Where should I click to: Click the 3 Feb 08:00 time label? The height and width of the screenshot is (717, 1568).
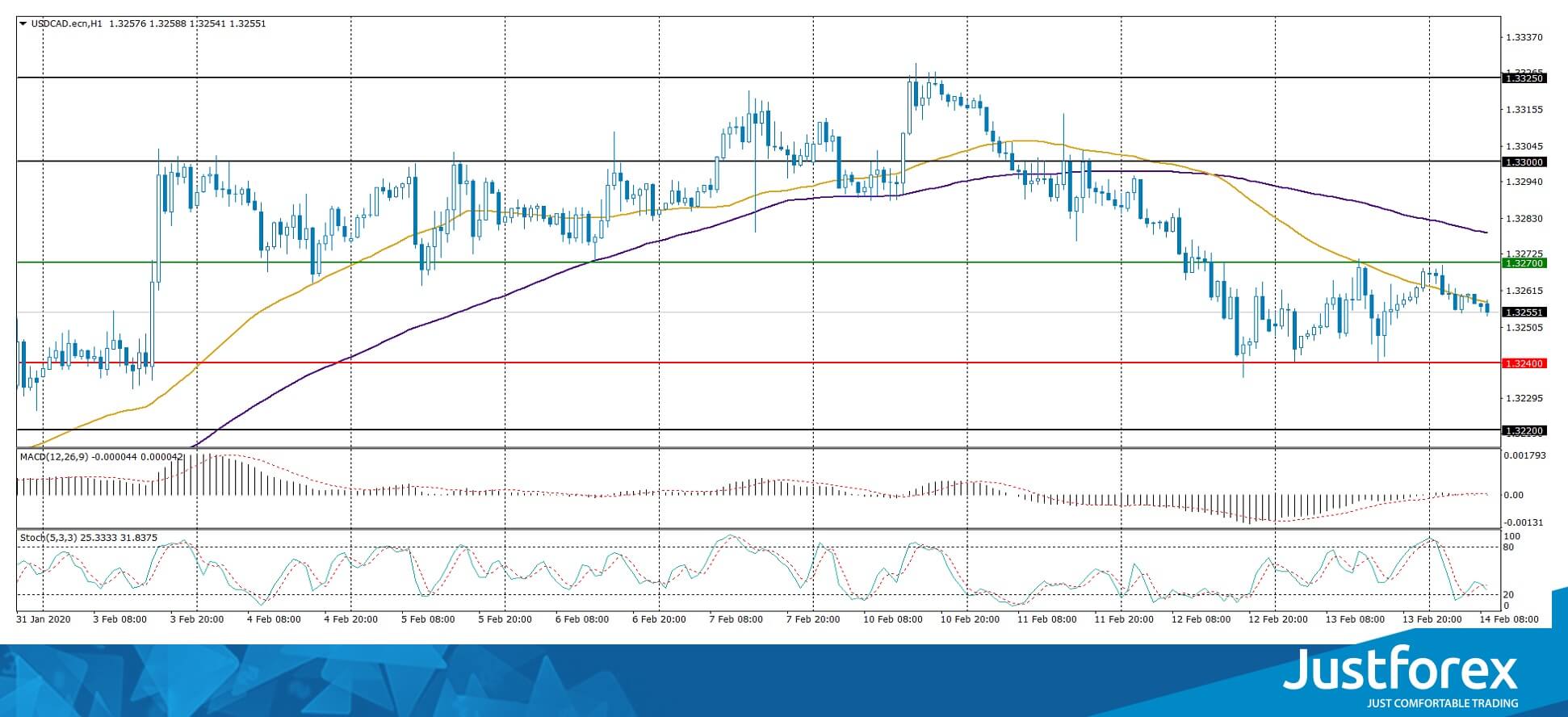(x=120, y=619)
